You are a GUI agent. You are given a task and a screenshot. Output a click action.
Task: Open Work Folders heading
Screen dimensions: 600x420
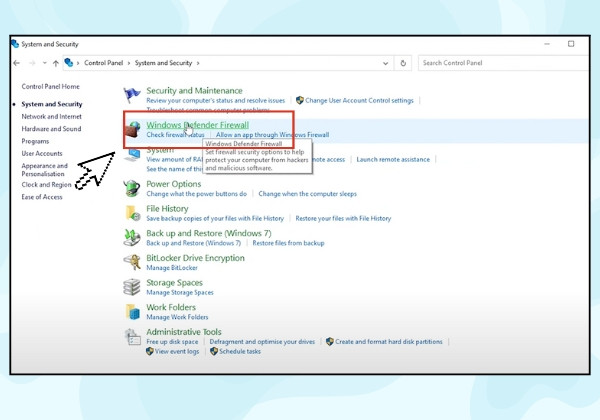(171, 308)
